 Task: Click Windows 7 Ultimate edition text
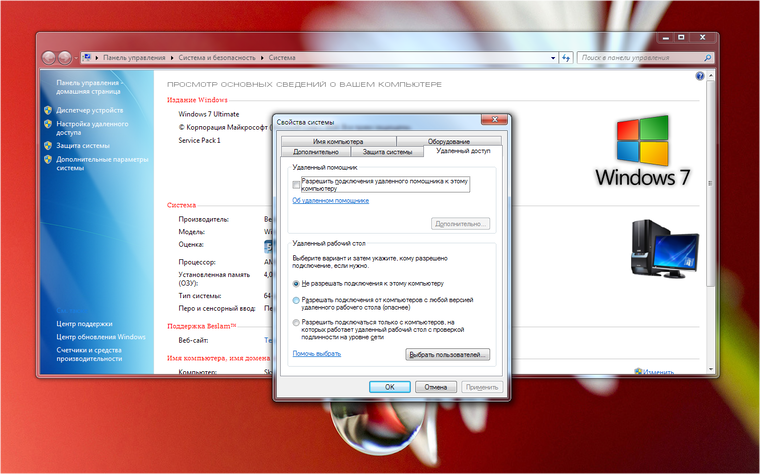pos(209,114)
